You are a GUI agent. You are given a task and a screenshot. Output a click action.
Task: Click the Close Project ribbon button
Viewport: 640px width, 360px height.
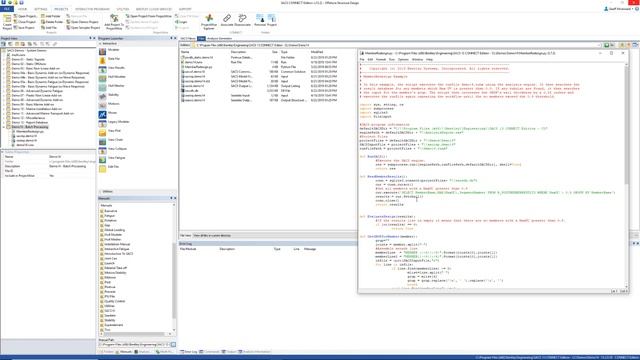pos(25,22)
